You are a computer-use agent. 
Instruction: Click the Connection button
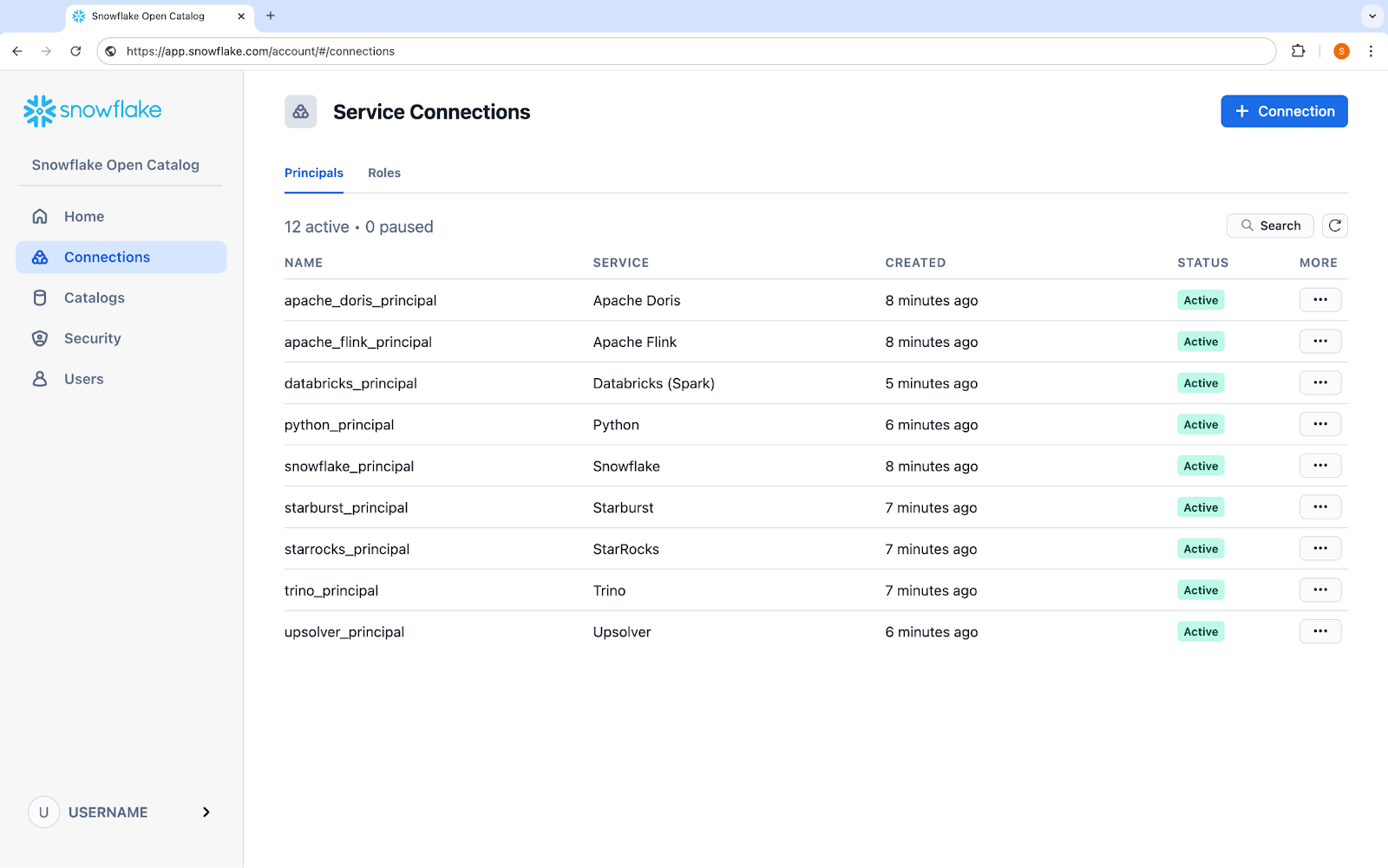pos(1284,111)
